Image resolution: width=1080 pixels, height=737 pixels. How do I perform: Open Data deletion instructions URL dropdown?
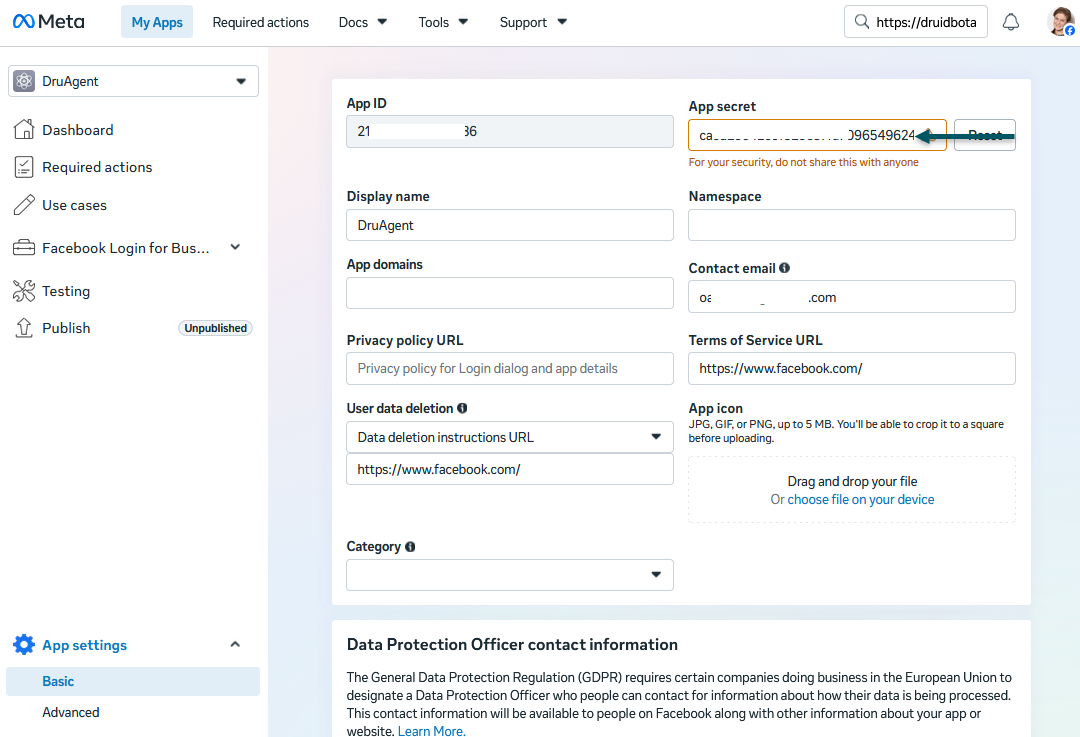[x=510, y=437]
